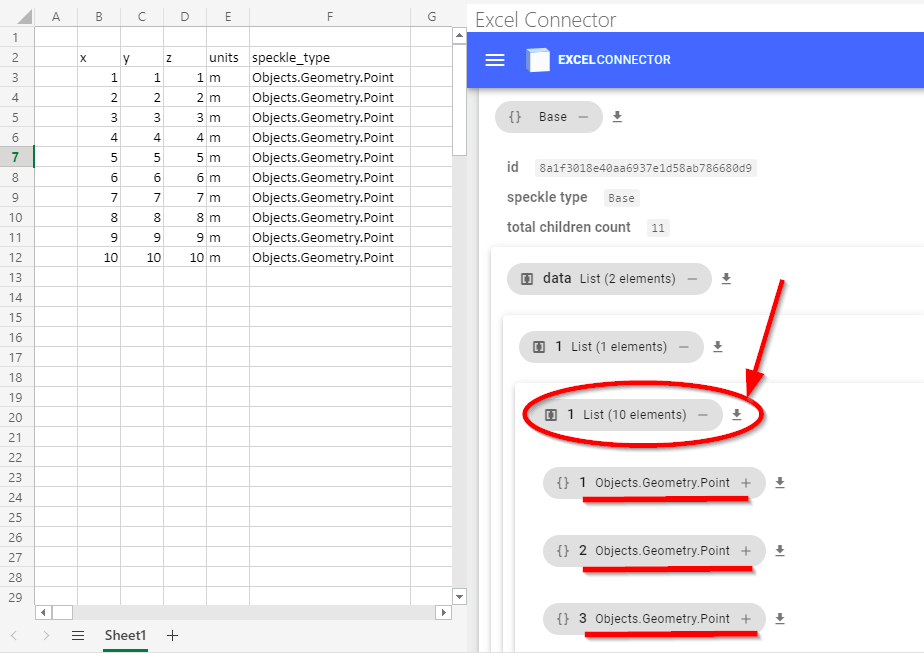
Task: Select the Objects.Geometry.Point cell in row 12
Action: coord(330,258)
